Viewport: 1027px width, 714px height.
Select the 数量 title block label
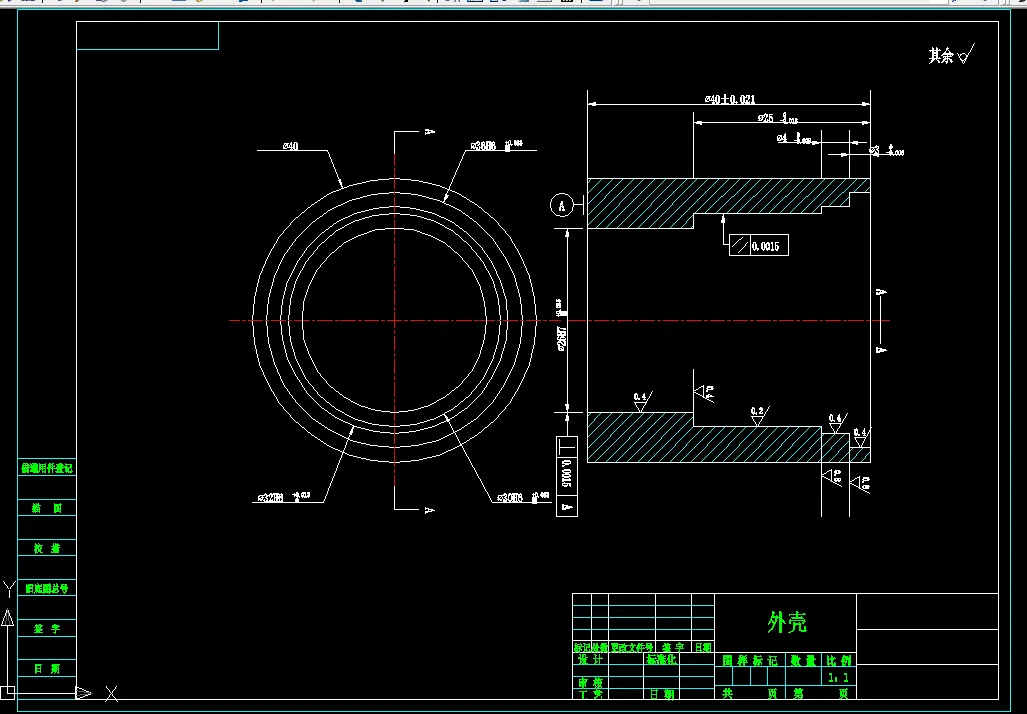pos(802,660)
